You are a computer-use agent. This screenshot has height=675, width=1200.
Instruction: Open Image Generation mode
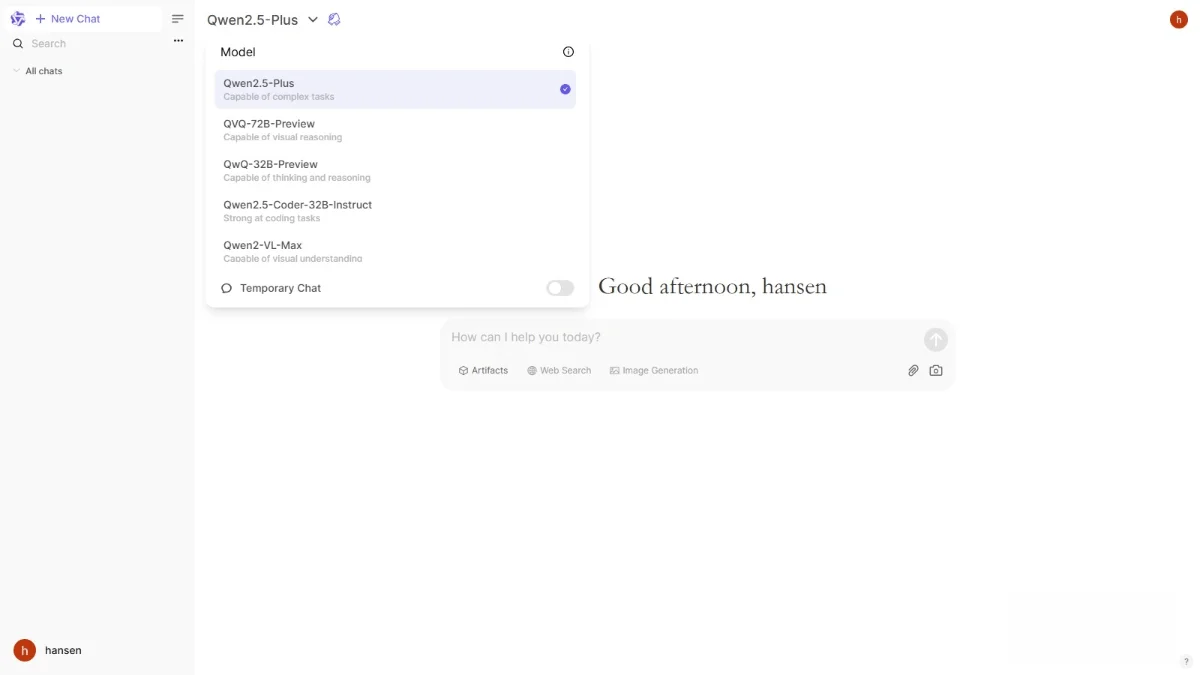point(653,370)
